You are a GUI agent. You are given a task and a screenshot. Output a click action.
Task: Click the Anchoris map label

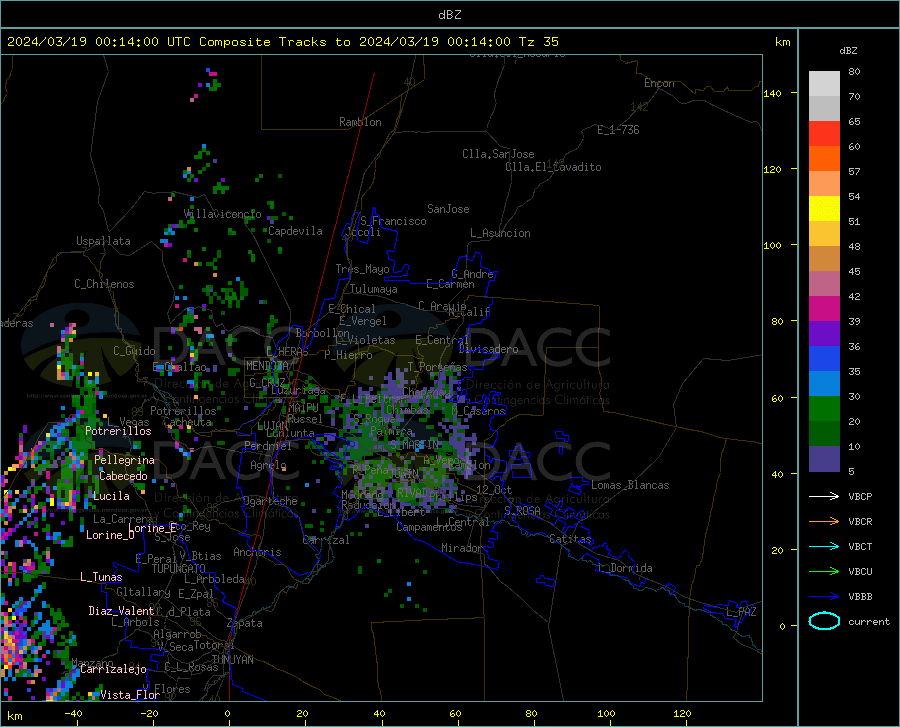257,552
